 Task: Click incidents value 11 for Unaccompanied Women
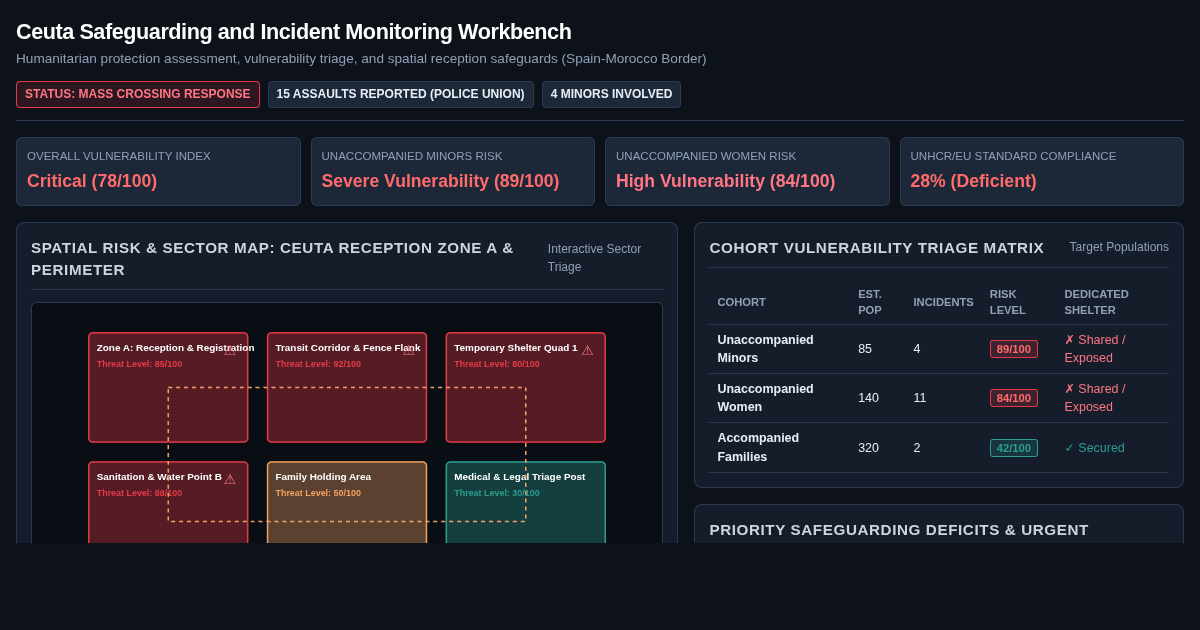pos(919,398)
